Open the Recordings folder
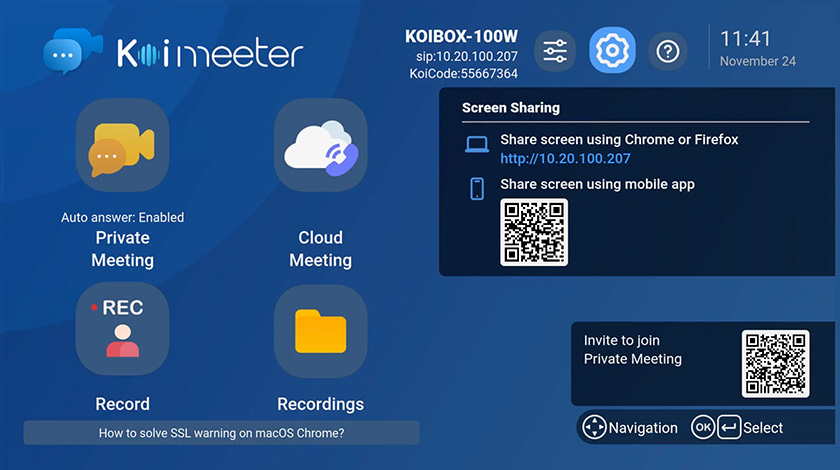Image resolution: width=840 pixels, height=470 pixels. point(320,329)
